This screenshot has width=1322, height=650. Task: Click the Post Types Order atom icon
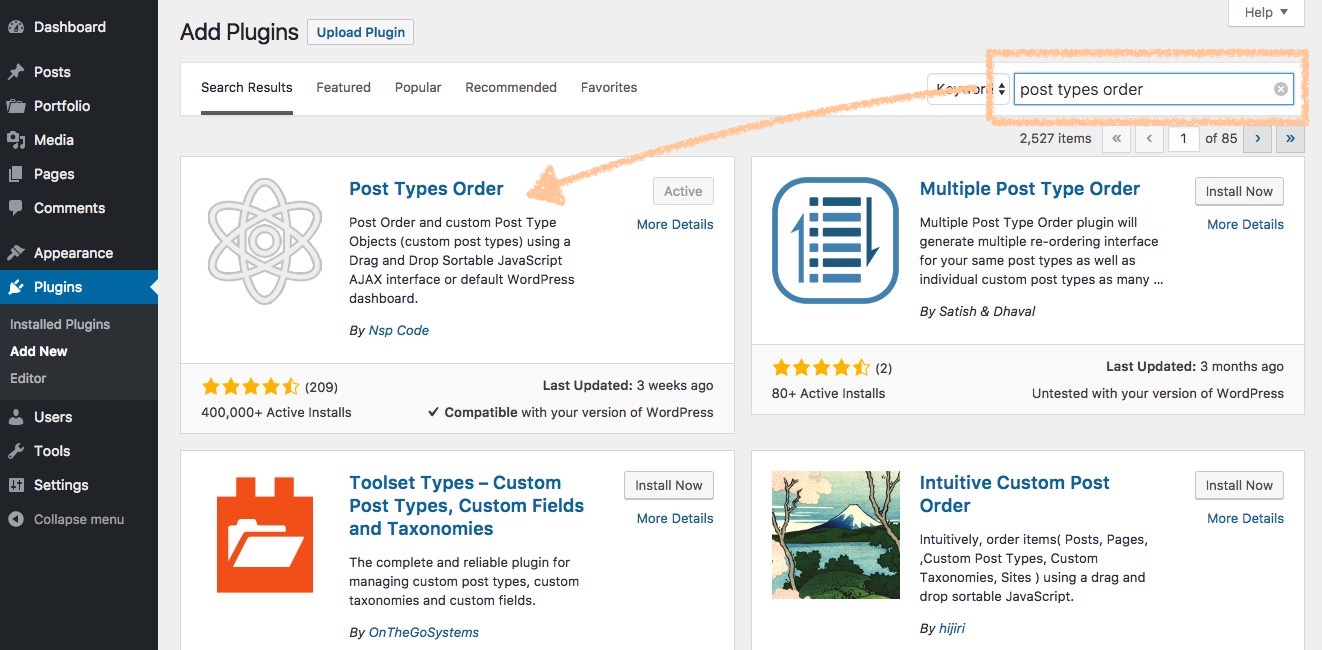pos(265,241)
